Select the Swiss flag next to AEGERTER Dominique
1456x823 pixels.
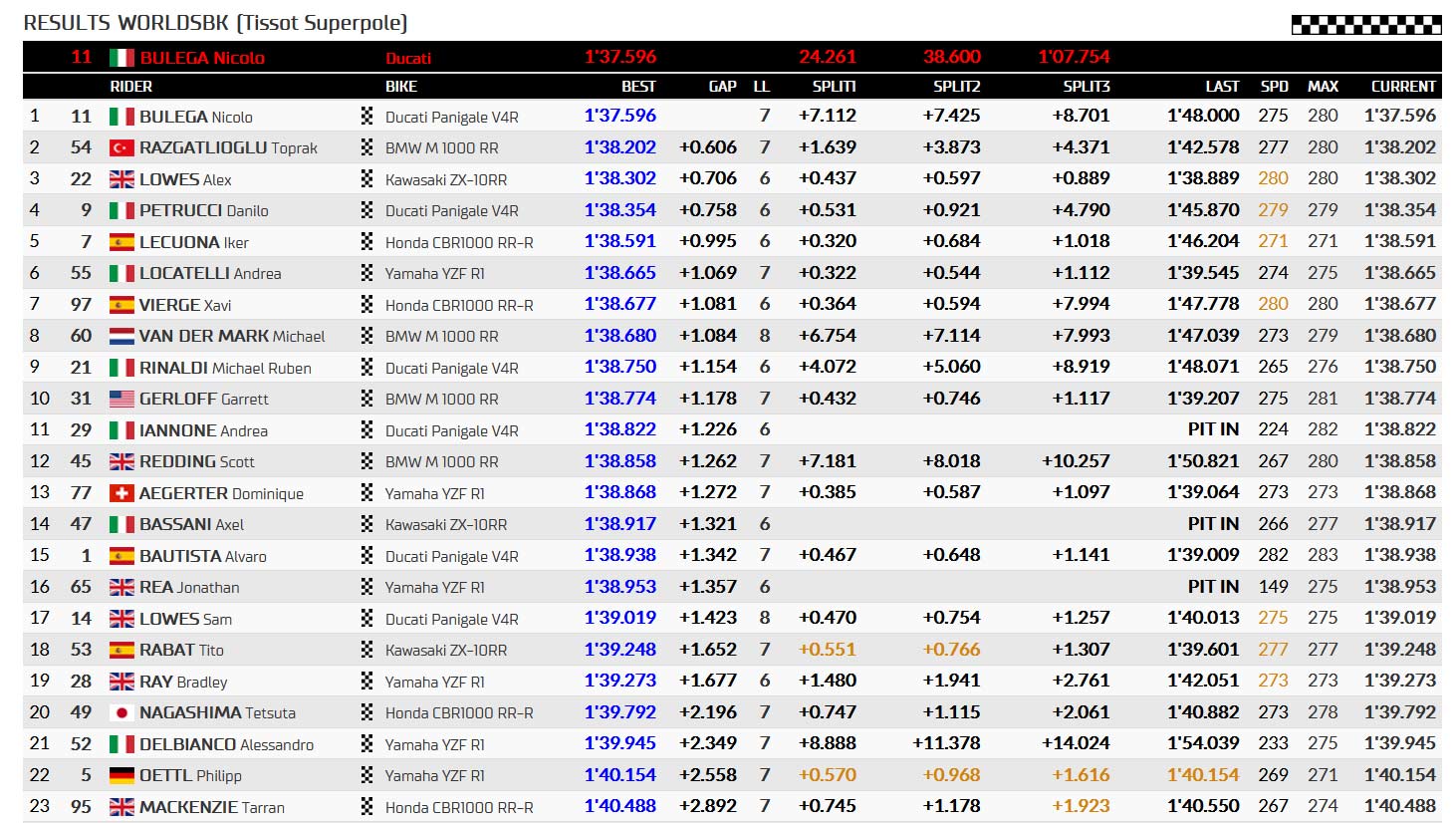point(121,493)
